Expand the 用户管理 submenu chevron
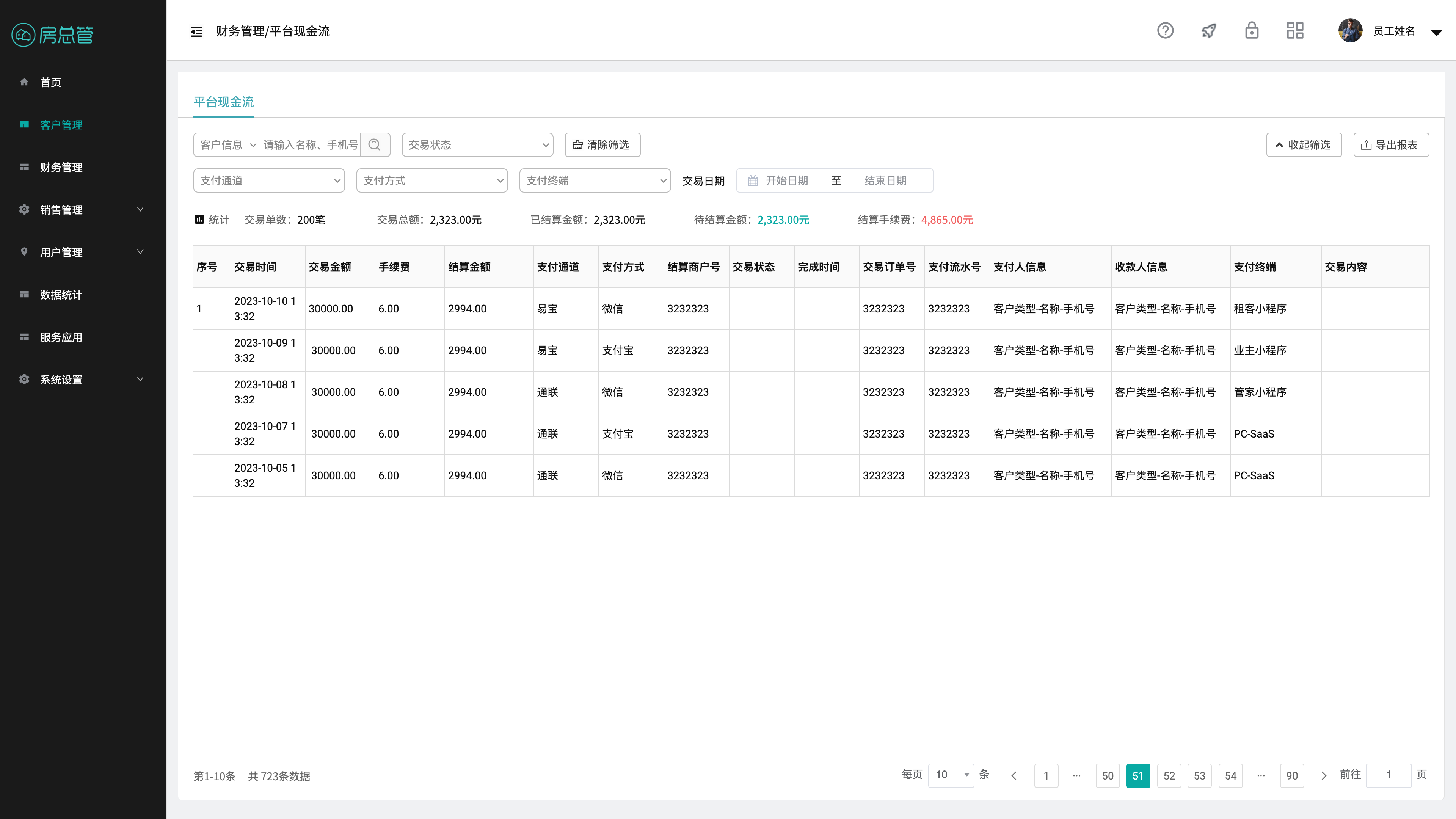This screenshot has height=819, width=1456. (140, 251)
